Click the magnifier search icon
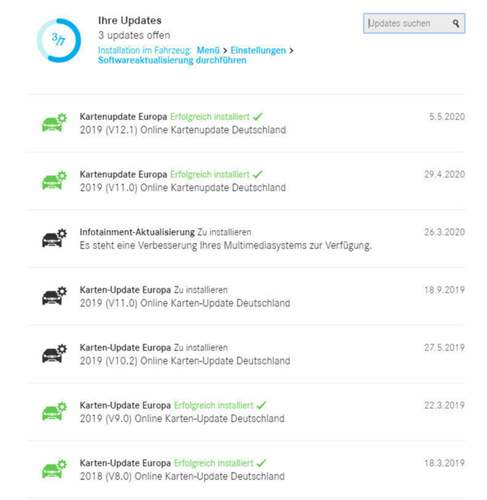The width and height of the screenshot is (487, 500). point(456,23)
